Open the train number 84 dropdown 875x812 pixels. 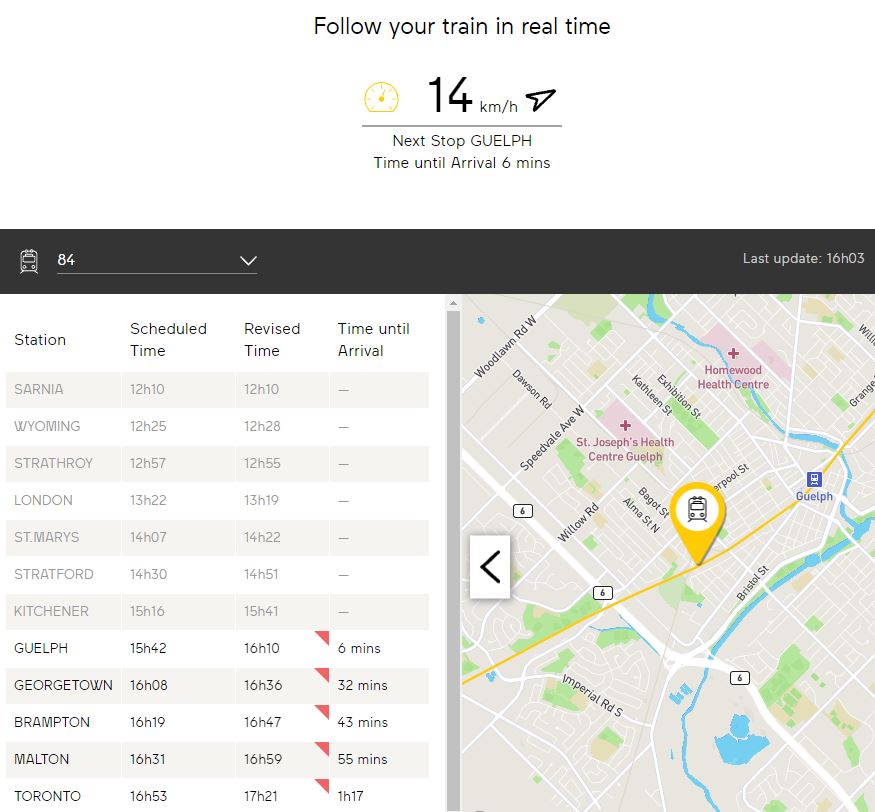point(157,260)
